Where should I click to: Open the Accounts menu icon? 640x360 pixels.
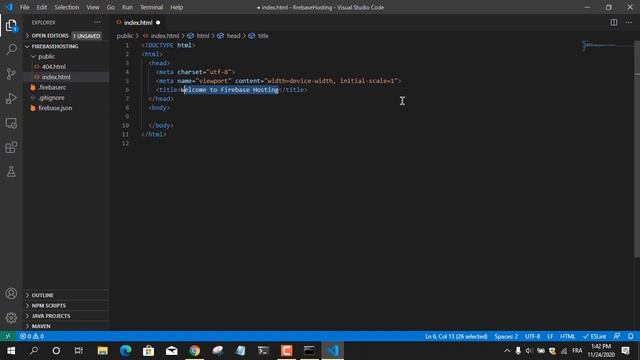[11, 293]
